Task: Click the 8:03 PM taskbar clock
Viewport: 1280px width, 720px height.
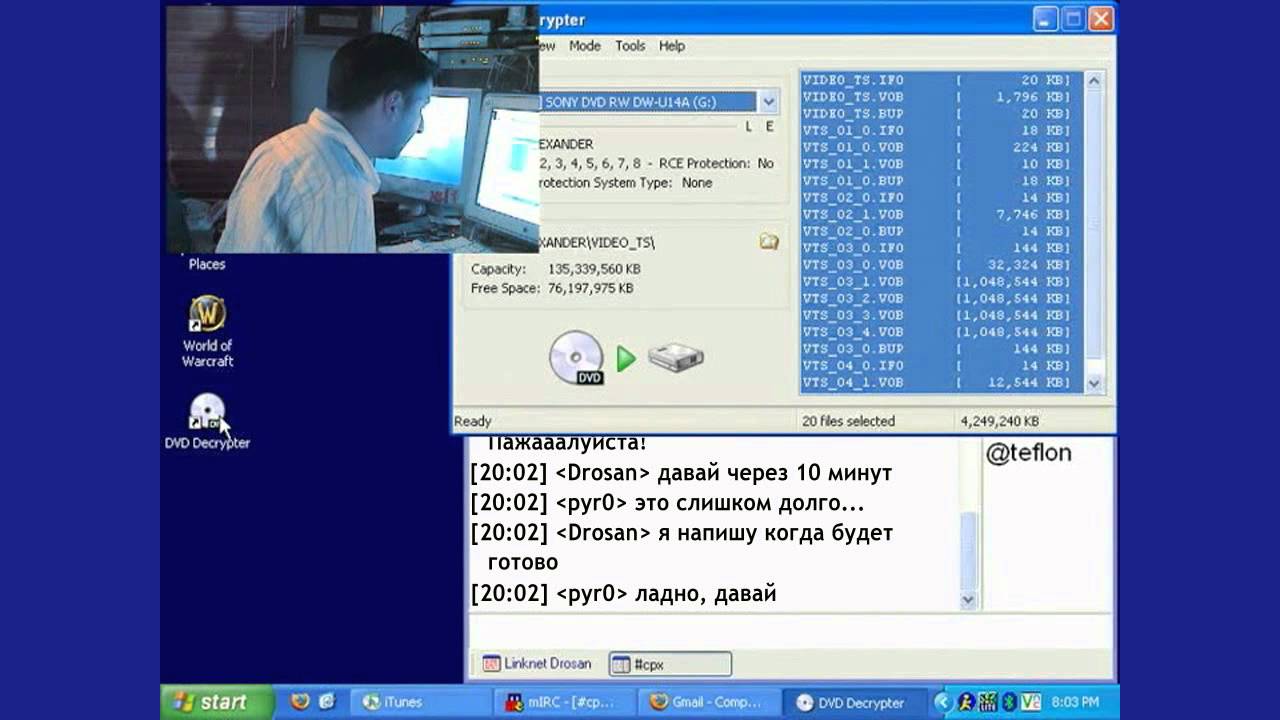Action: (1075, 702)
